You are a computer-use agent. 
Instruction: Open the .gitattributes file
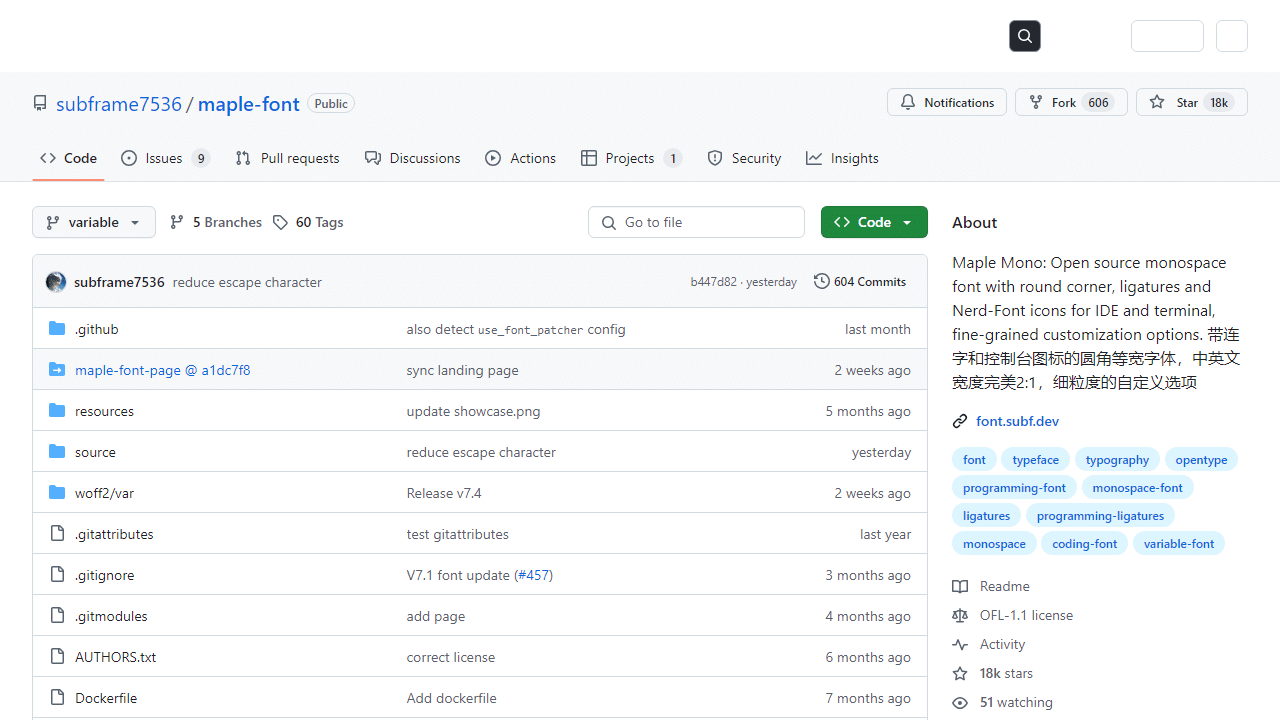[114, 534]
